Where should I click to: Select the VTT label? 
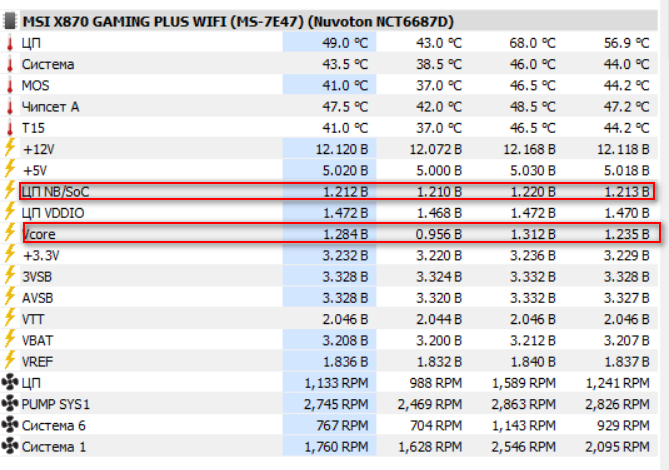tap(33, 319)
